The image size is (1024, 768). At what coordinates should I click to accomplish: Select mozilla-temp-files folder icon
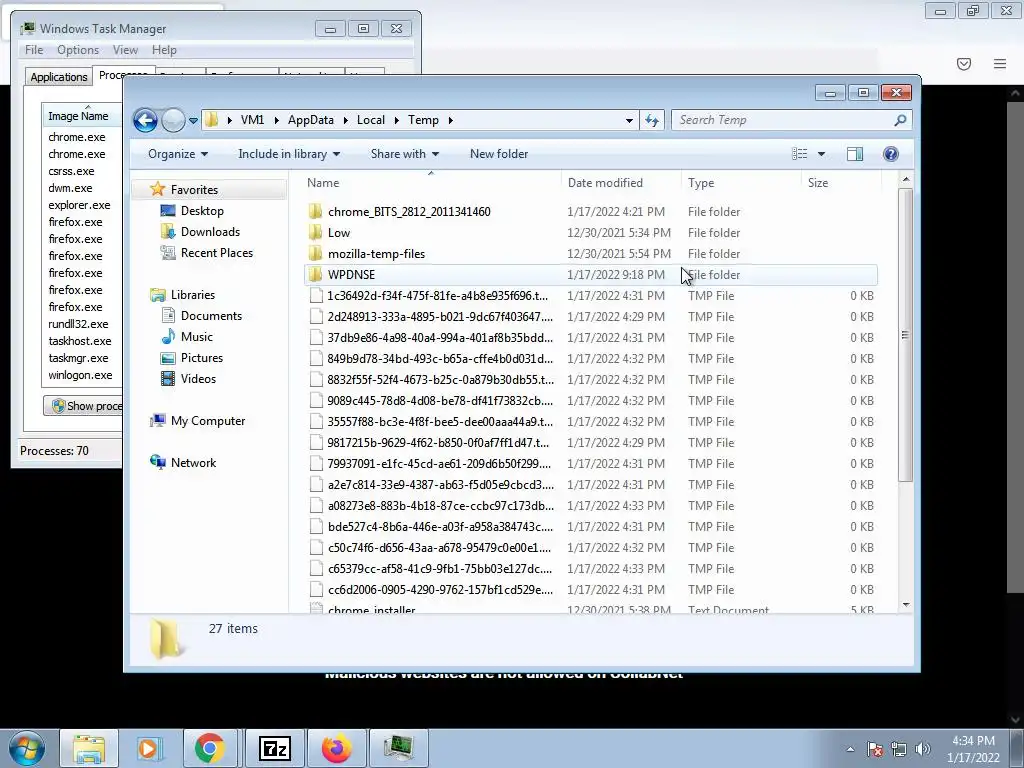(x=315, y=253)
